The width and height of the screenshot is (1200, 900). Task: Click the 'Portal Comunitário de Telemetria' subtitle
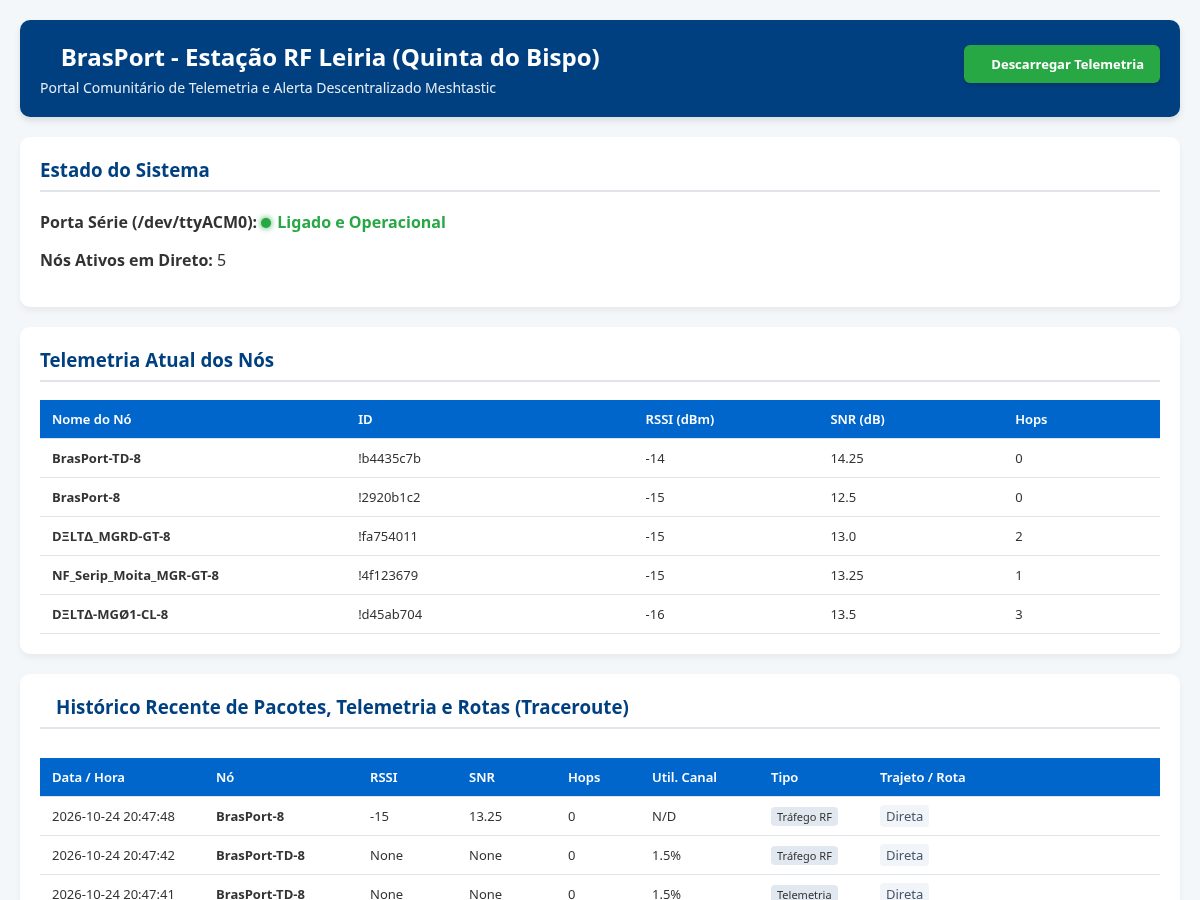pyautogui.click(x=268, y=88)
